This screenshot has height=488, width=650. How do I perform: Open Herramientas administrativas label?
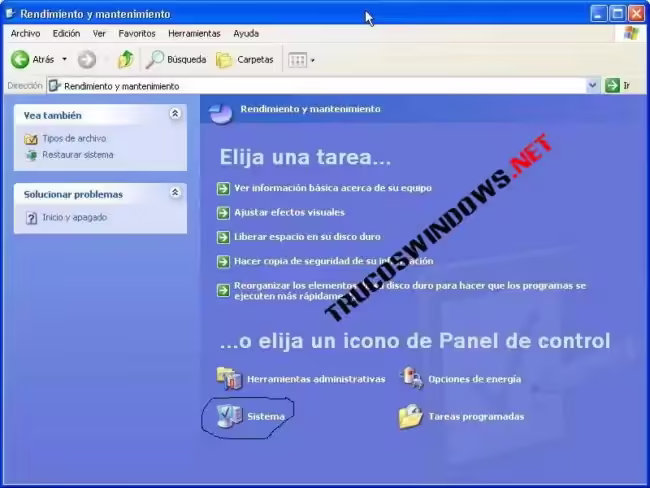pos(316,379)
